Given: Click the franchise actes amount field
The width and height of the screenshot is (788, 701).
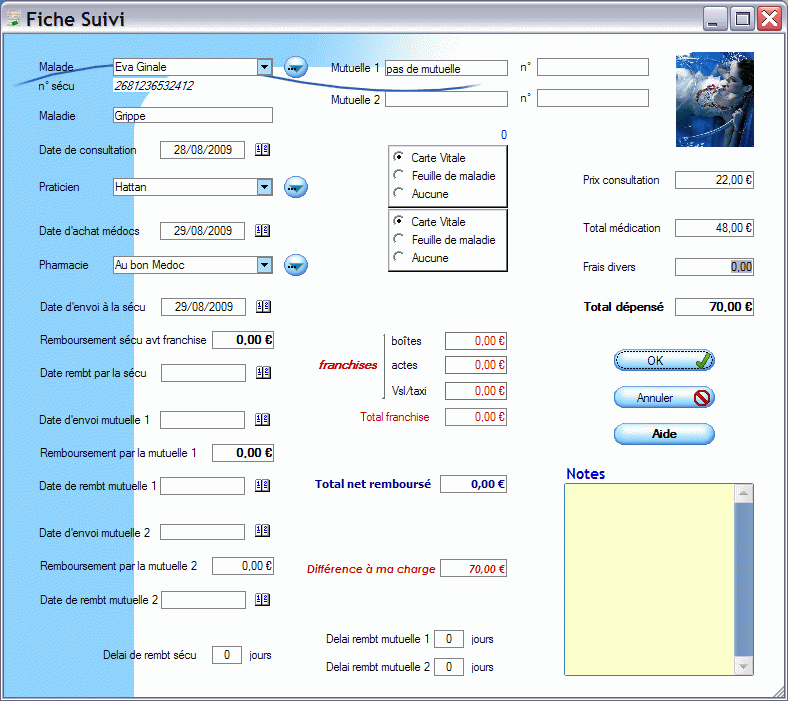Looking at the screenshot, I should coord(476,365).
